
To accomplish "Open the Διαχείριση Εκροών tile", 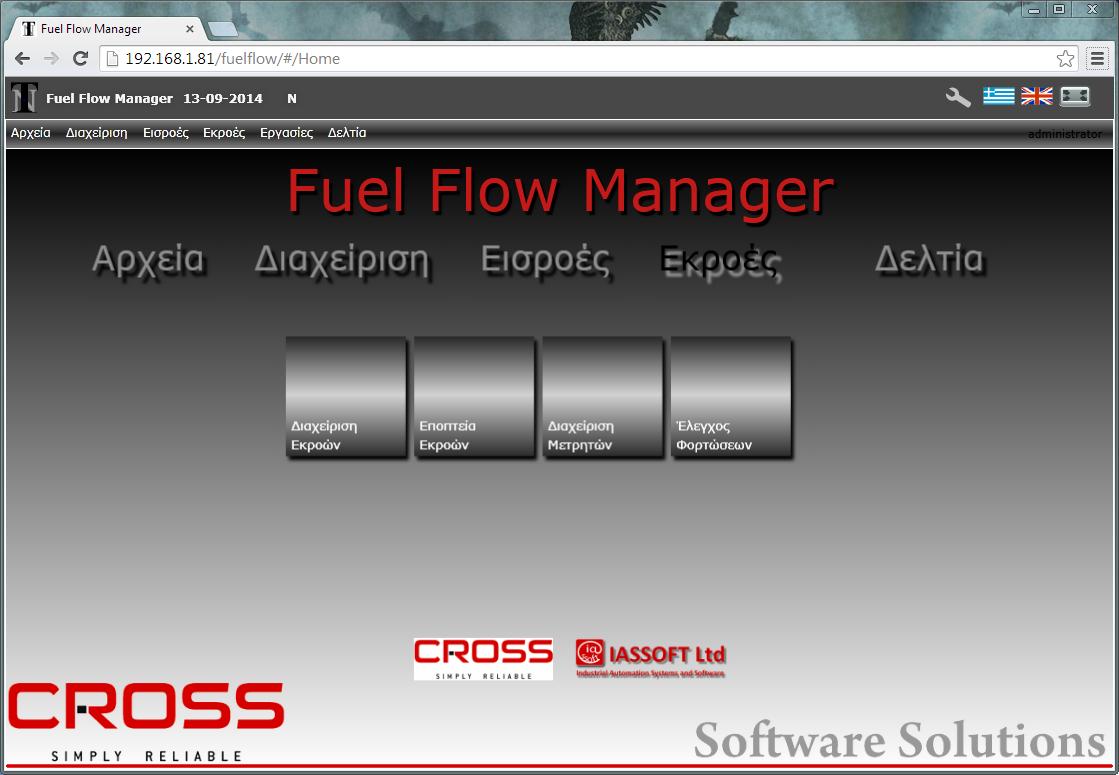I will pos(346,397).
